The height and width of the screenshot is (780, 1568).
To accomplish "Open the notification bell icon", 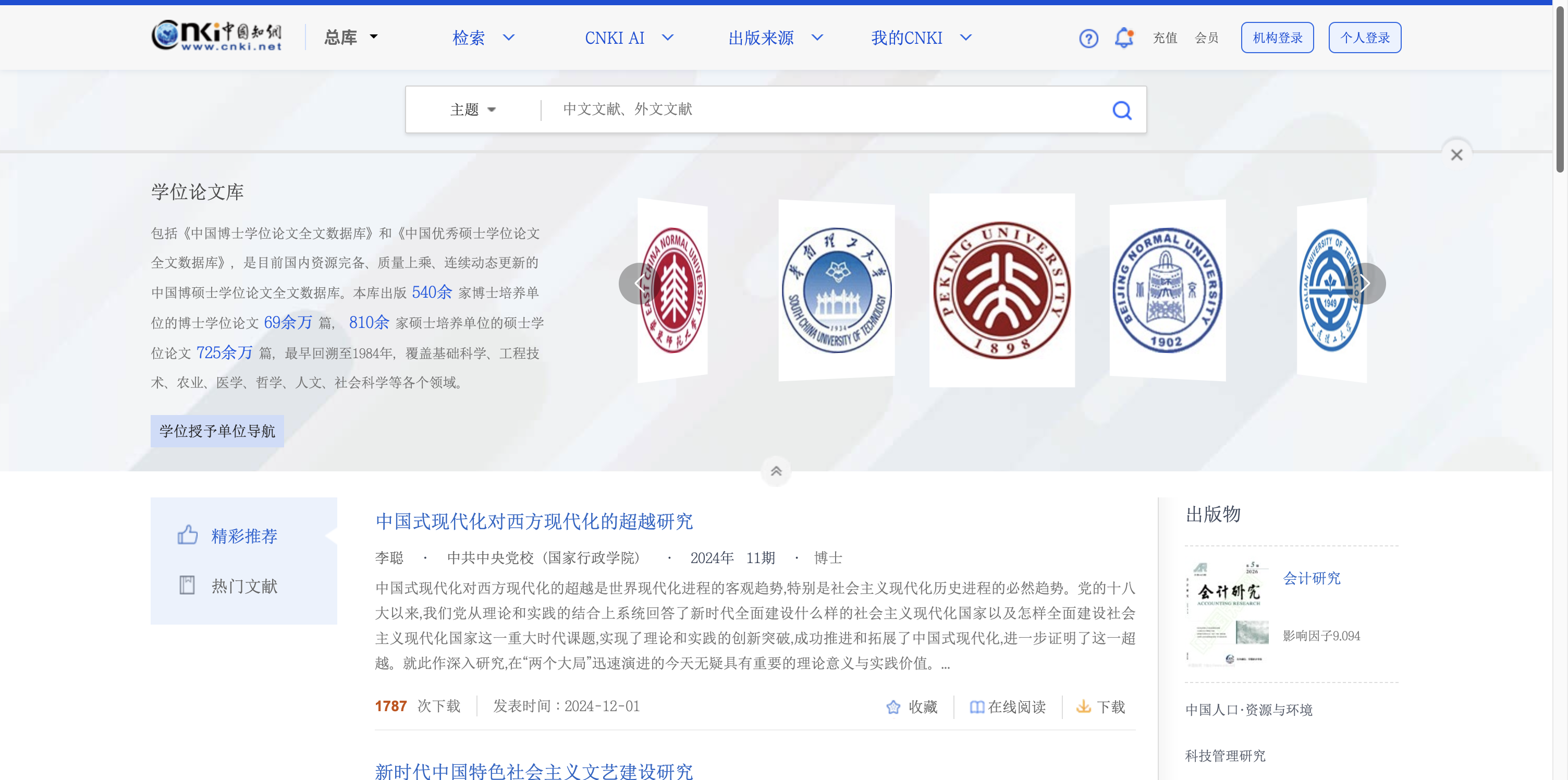I will 1124,38.
